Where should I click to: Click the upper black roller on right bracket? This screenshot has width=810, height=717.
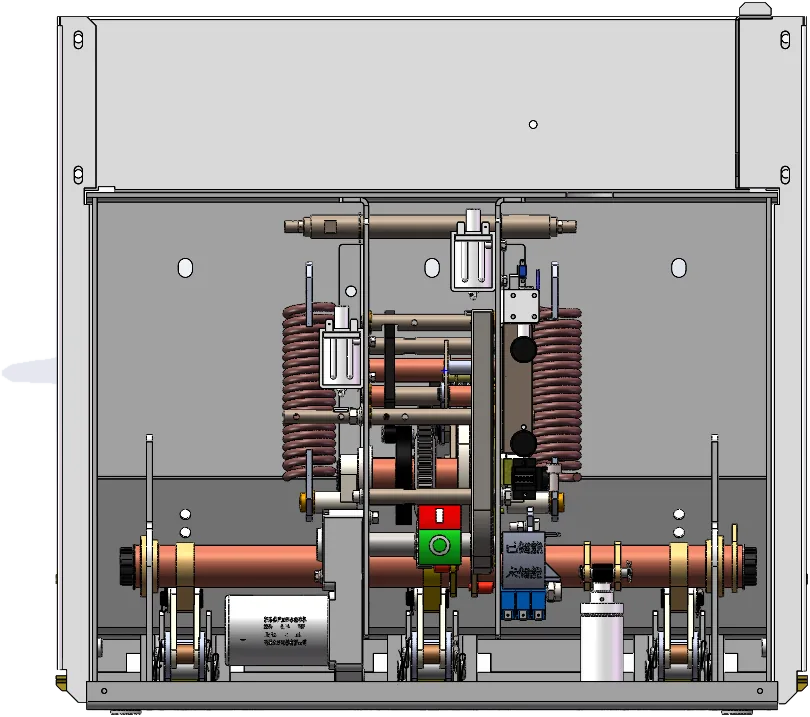pyautogui.click(x=523, y=349)
